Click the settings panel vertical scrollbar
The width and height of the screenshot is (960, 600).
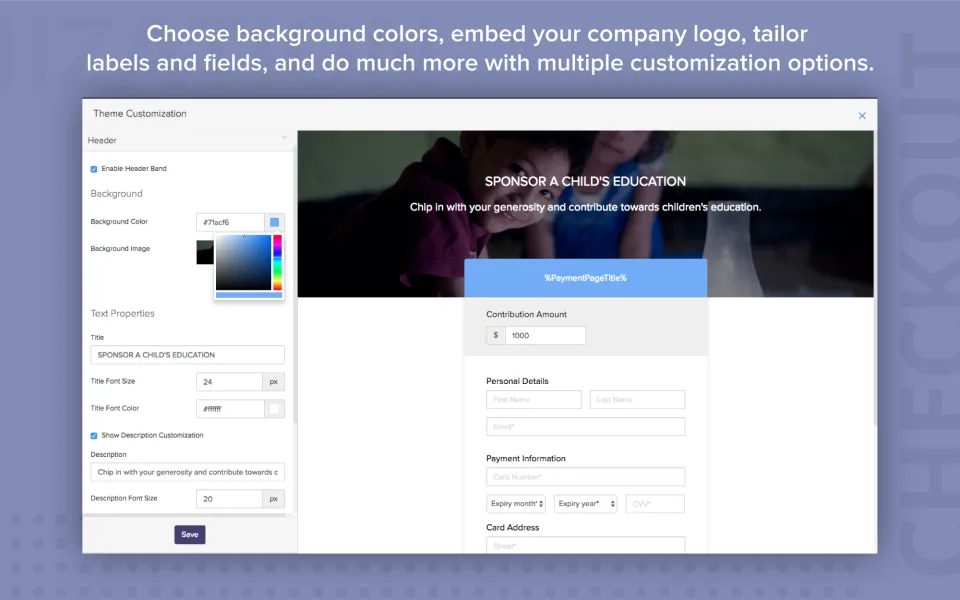[294, 285]
